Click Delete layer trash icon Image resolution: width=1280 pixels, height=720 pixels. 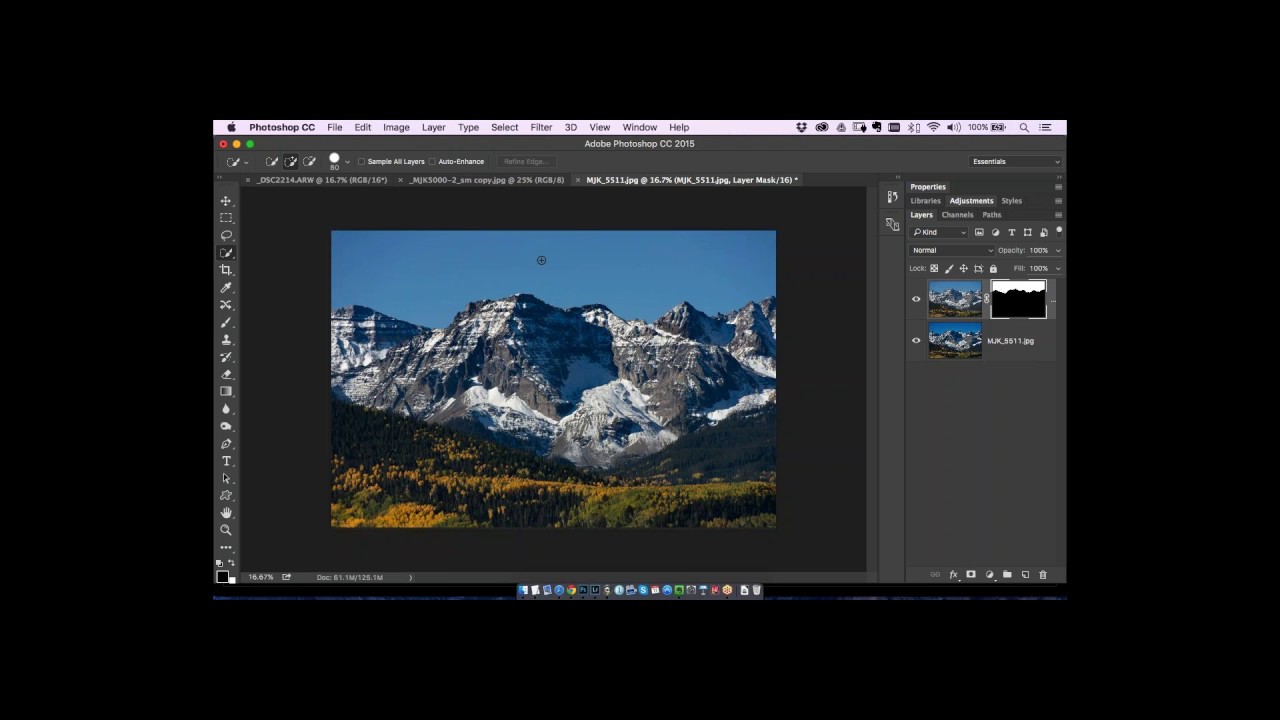click(x=1043, y=575)
